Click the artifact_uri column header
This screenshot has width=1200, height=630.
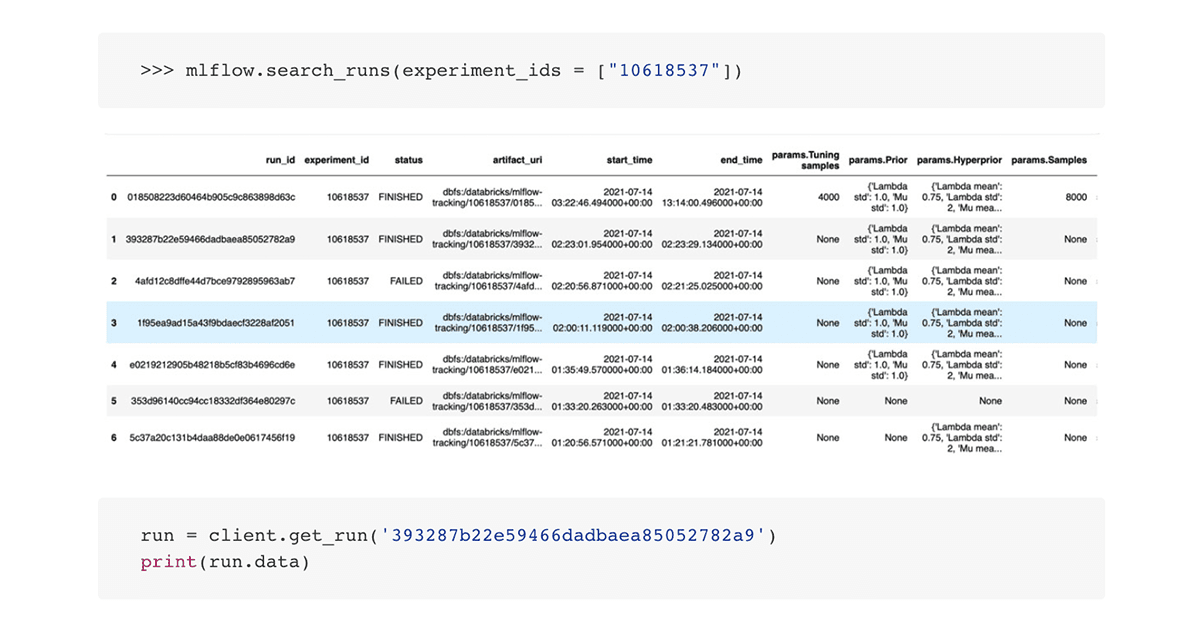point(517,160)
